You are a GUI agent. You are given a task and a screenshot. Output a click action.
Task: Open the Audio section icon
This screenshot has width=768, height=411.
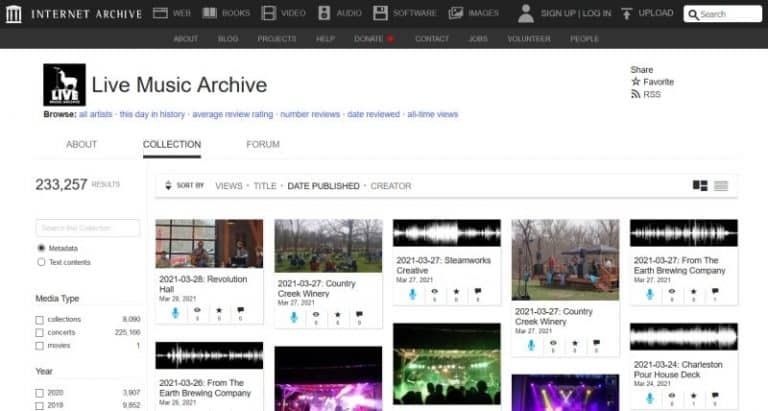pyautogui.click(x=324, y=13)
